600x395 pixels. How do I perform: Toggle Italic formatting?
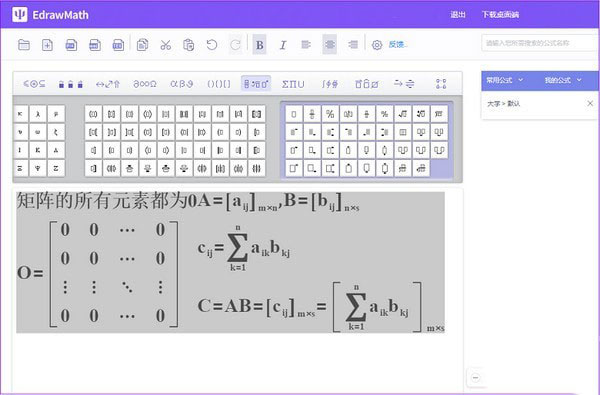[x=283, y=45]
